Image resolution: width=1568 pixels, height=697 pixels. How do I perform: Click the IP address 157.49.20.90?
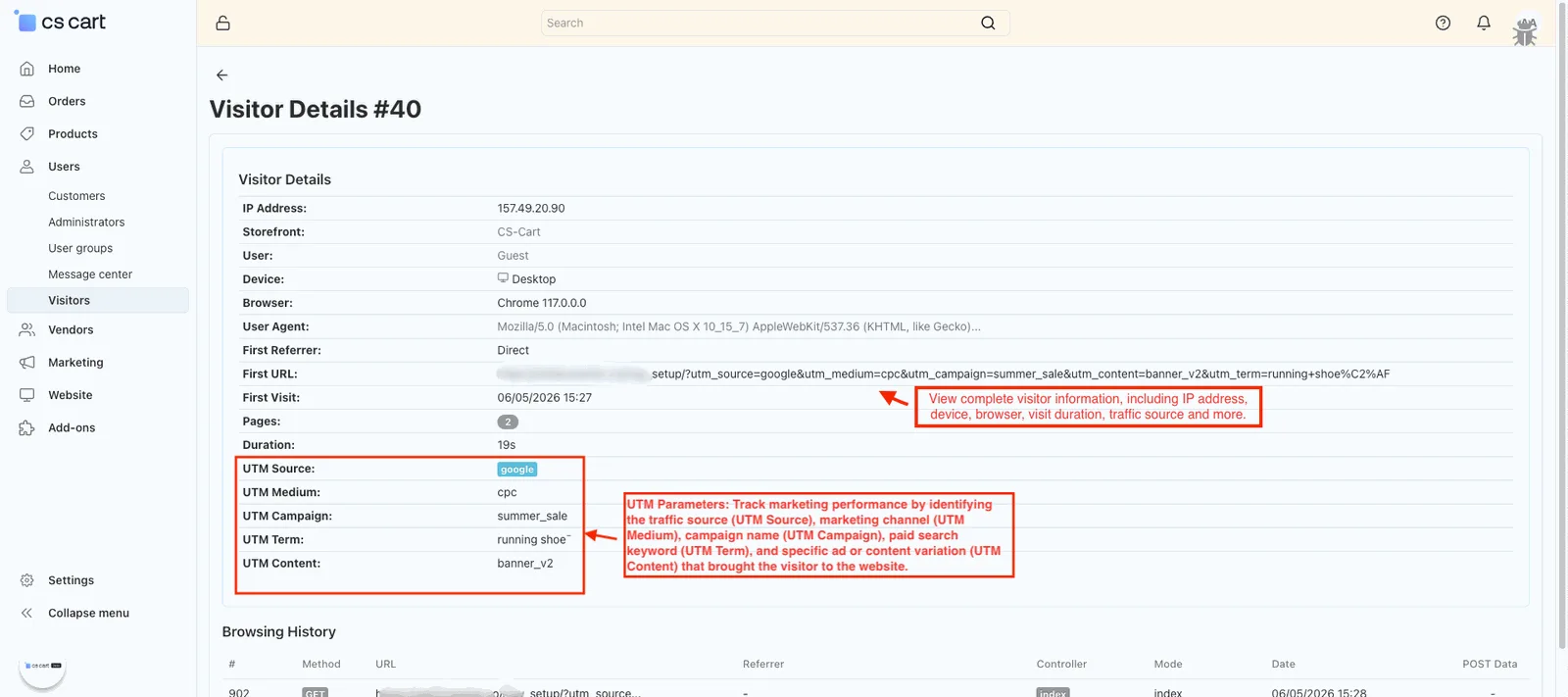(531, 209)
